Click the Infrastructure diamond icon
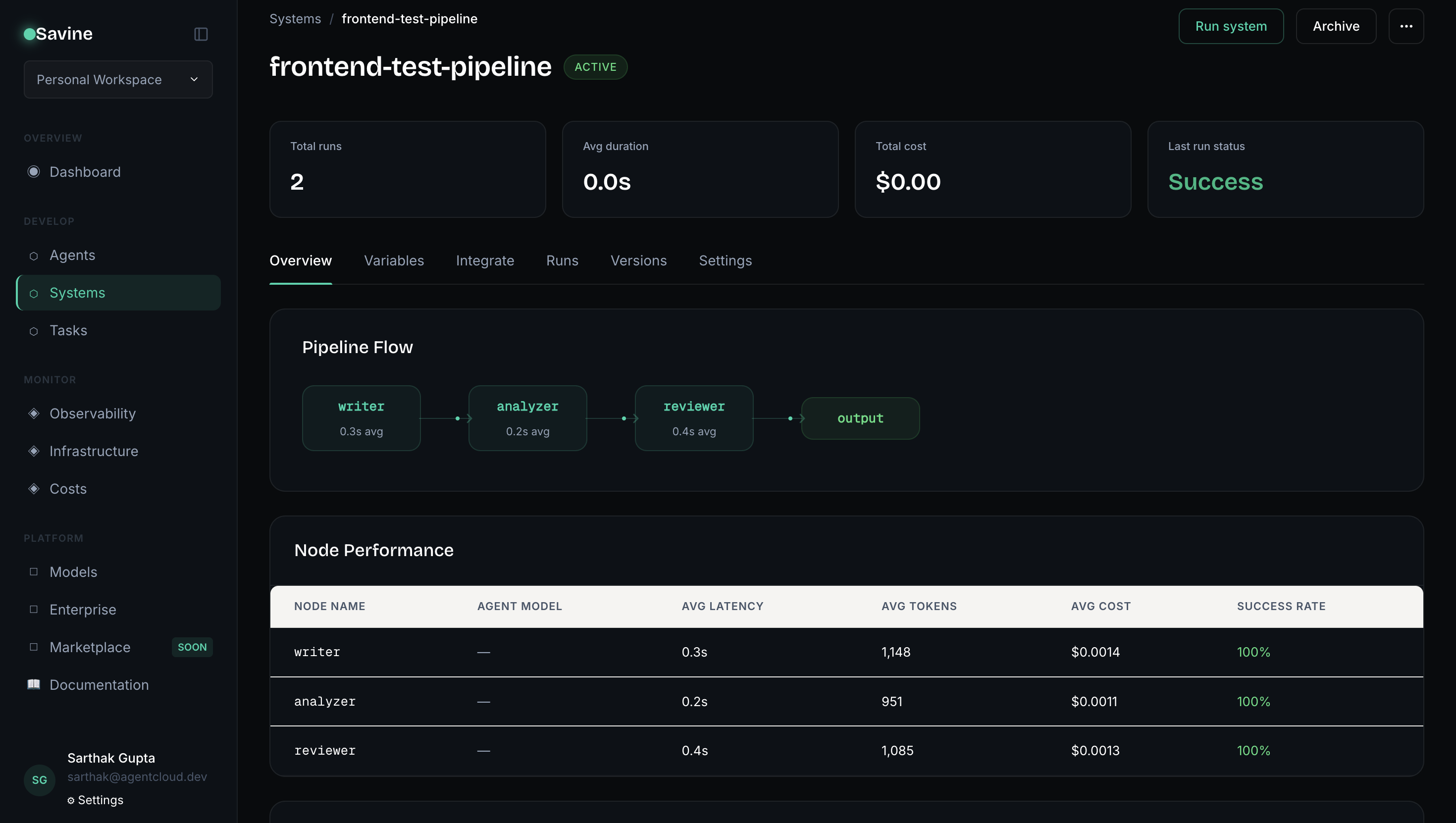 click(34, 451)
